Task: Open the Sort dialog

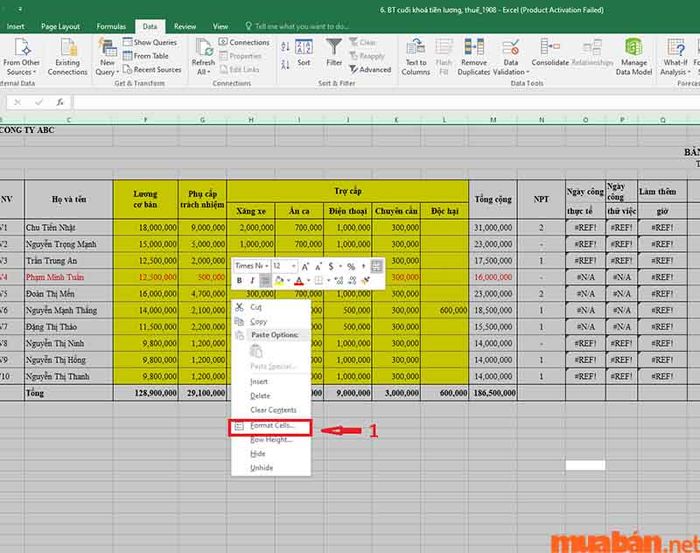Action: [304, 53]
